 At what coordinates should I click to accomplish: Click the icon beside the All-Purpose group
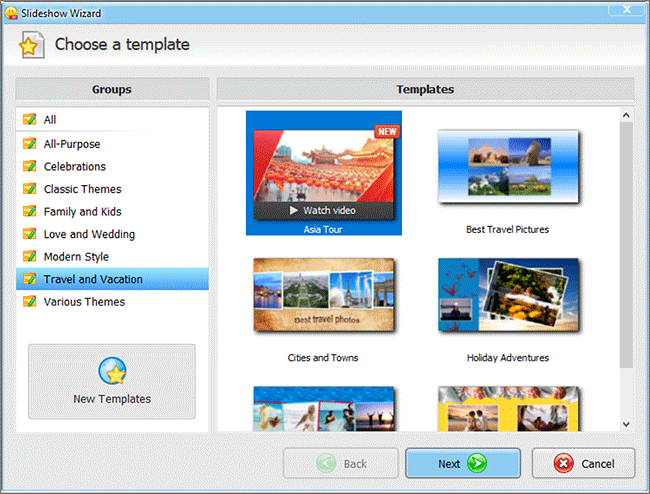pyautogui.click(x=29, y=144)
